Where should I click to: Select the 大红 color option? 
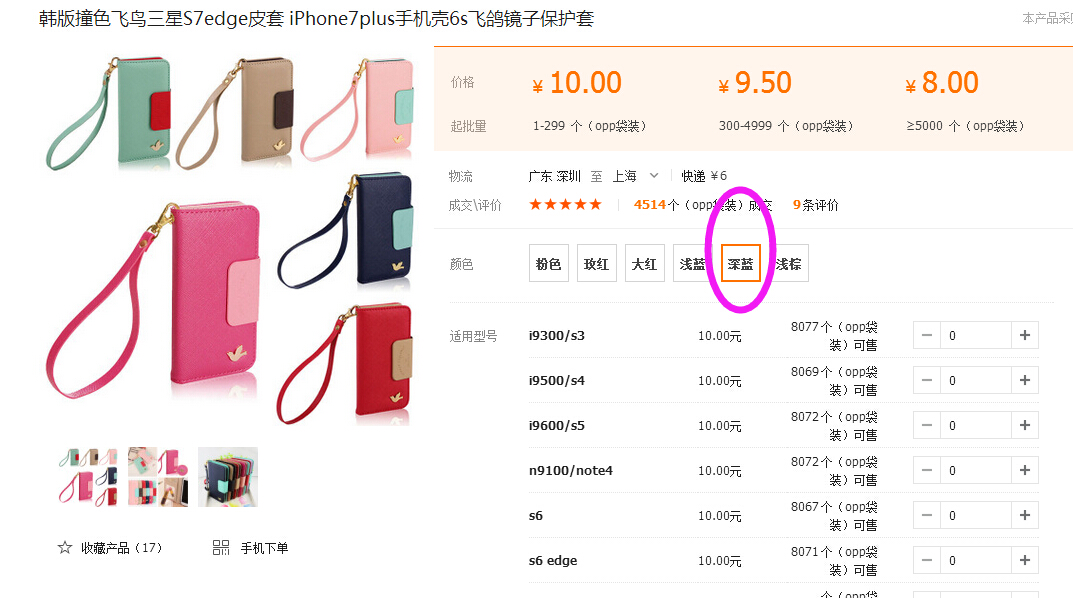pos(645,263)
